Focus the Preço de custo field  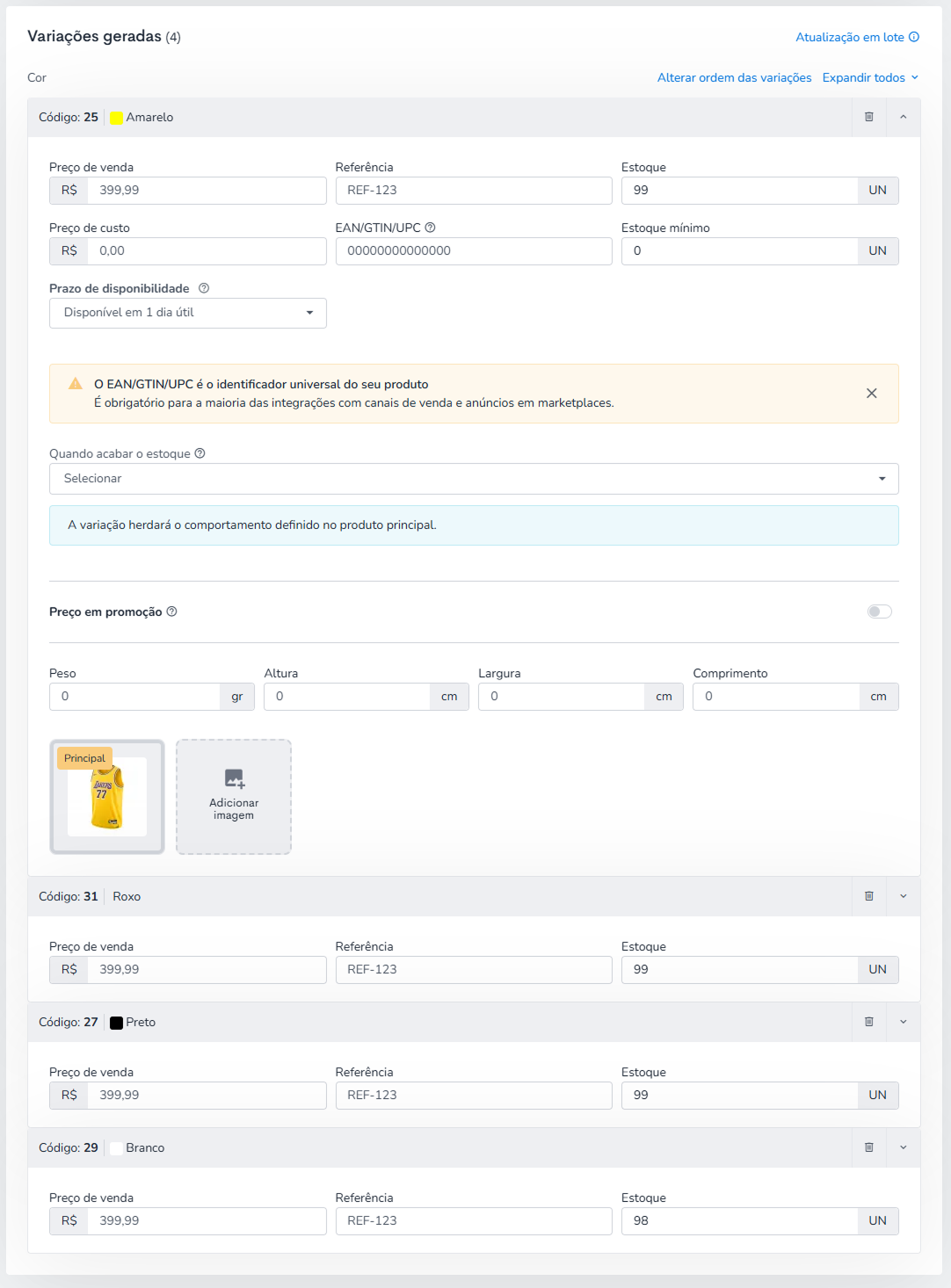coord(207,251)
